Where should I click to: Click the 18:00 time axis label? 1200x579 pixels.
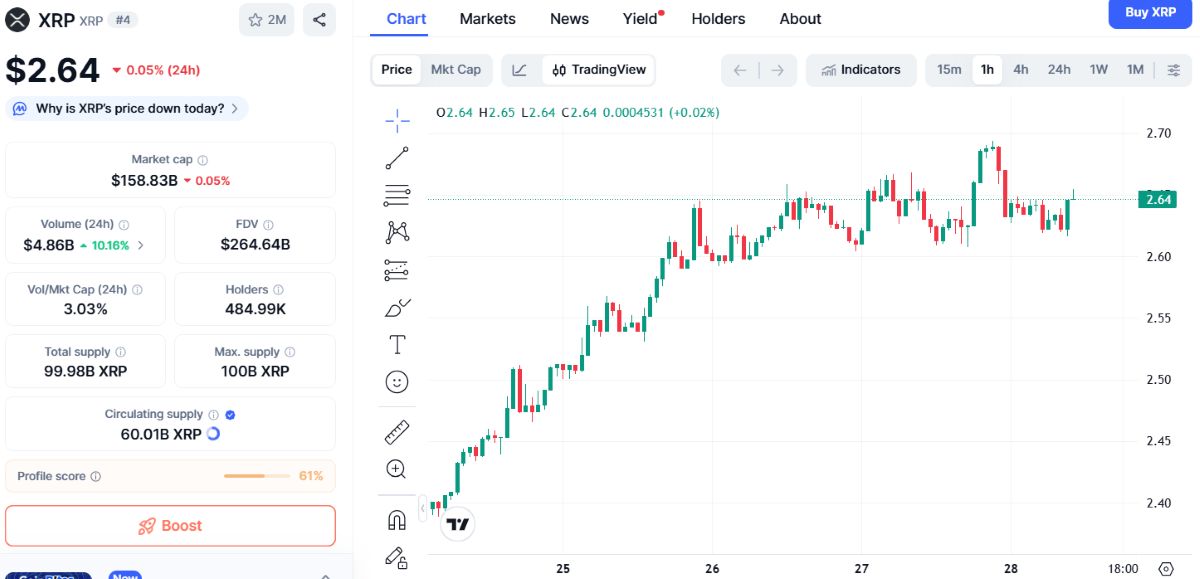coord(1124,568)
